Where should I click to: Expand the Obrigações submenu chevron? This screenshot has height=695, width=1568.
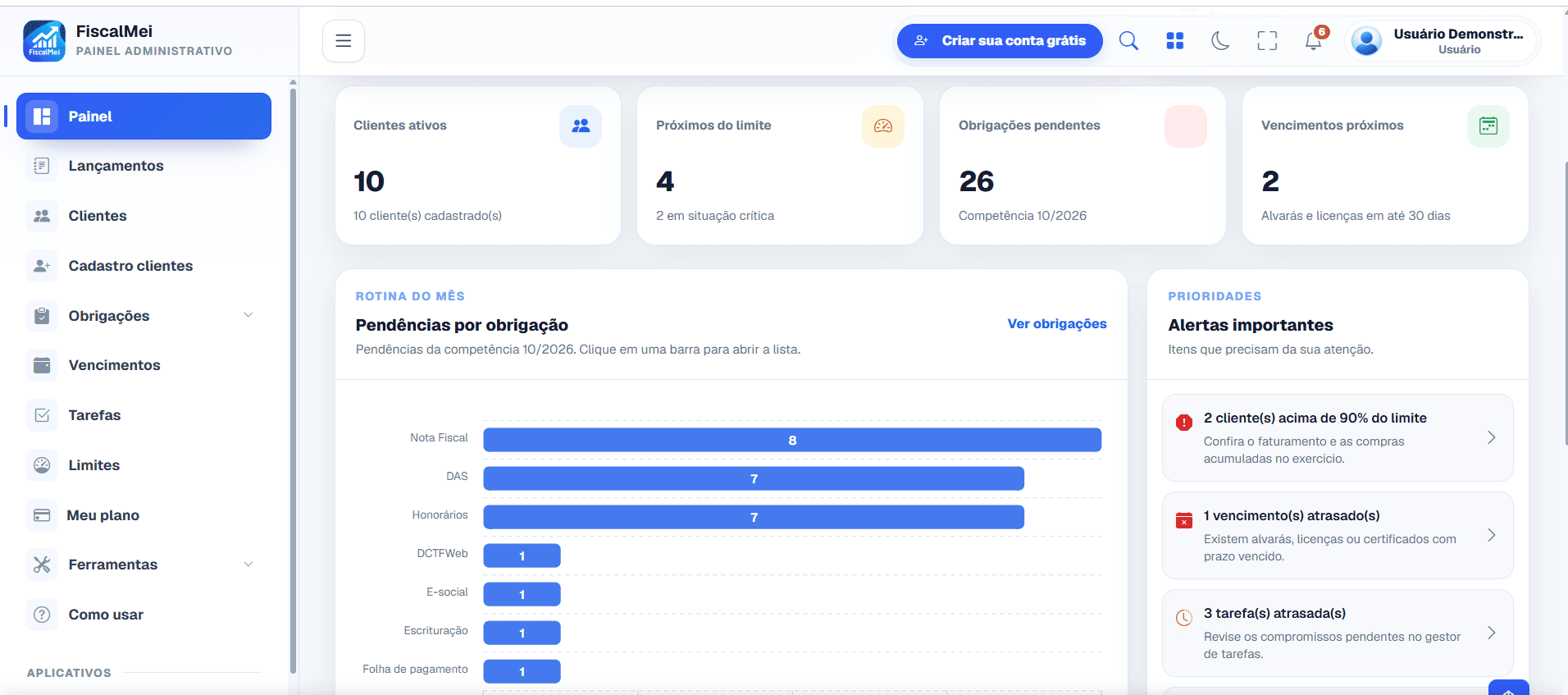248,315
